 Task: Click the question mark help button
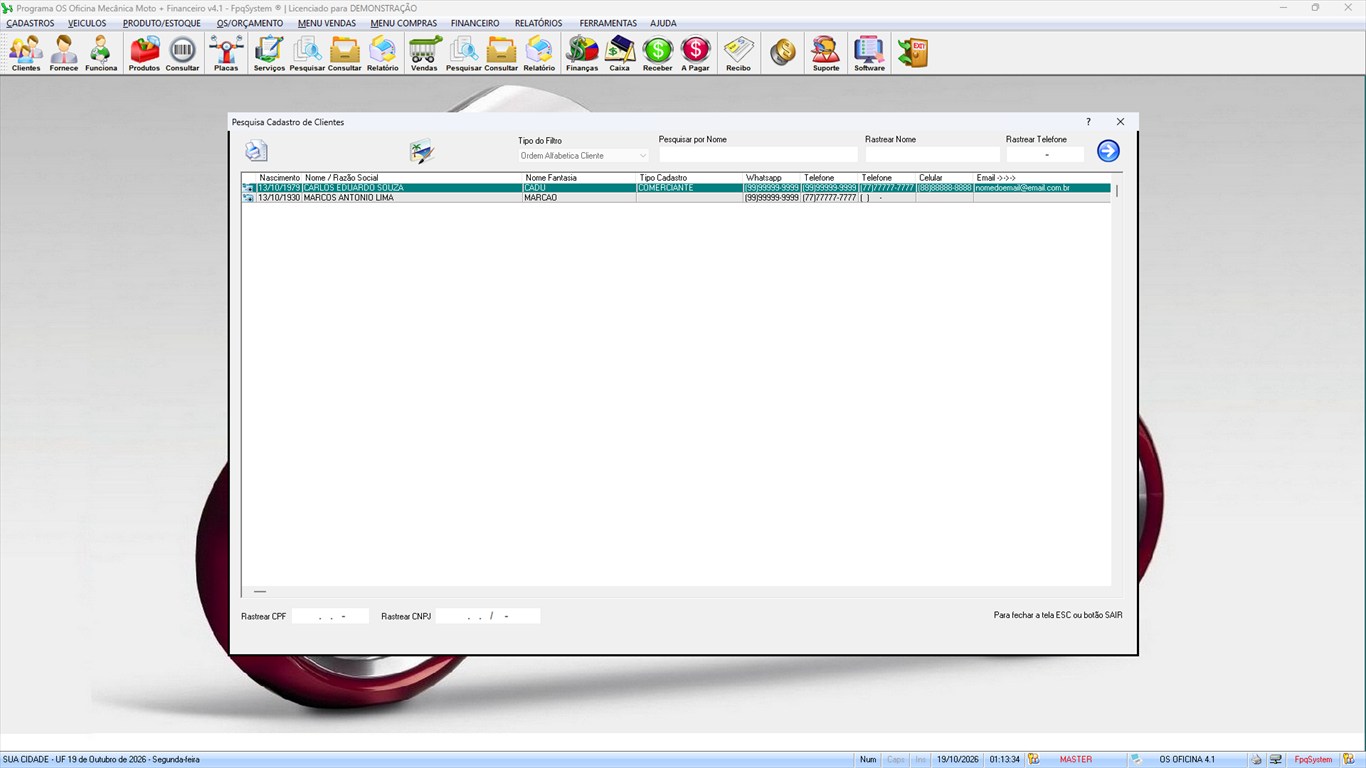1089,122
